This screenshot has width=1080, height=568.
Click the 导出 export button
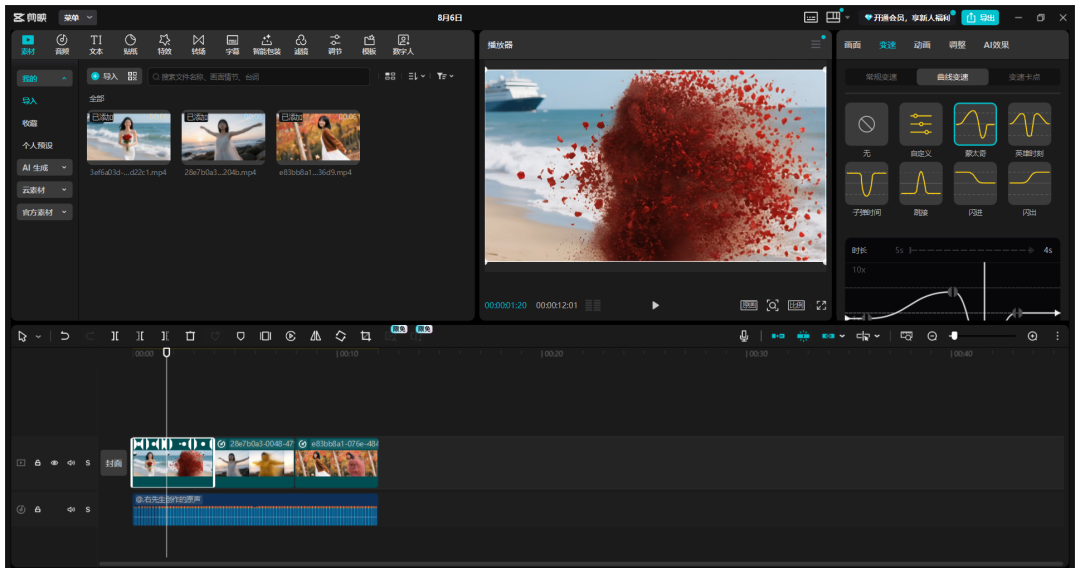tap(980, 18)
